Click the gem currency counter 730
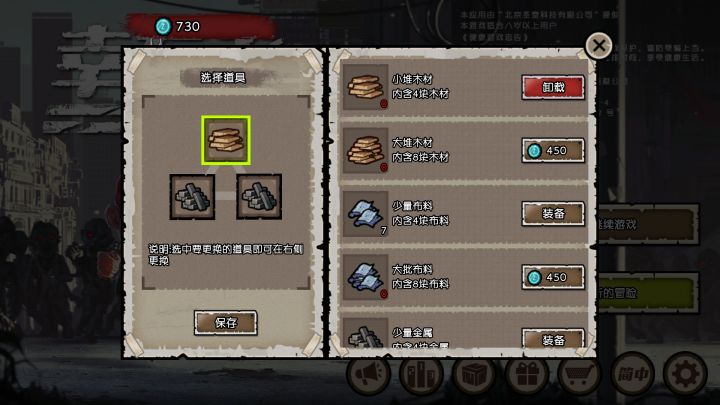The height and width of the screenshot is (405, 720). tap(178, 26)
